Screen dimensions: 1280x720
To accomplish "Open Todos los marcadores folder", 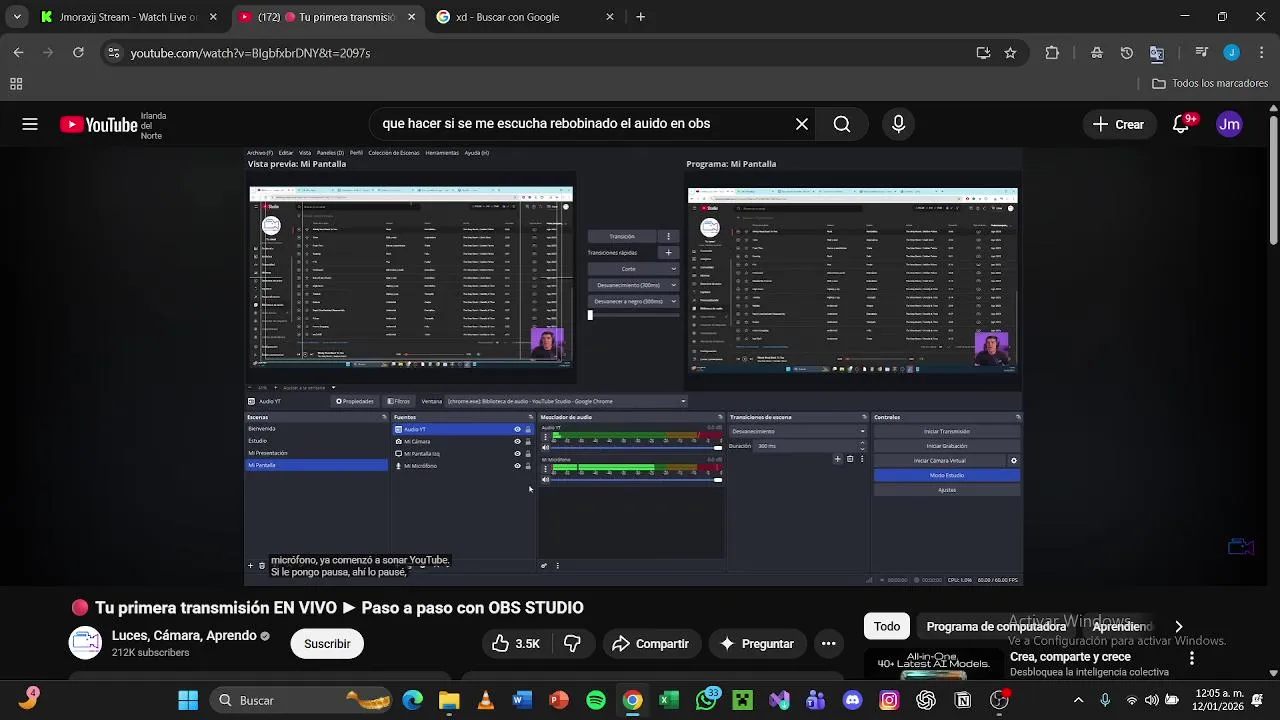I will pos(1210,84).
